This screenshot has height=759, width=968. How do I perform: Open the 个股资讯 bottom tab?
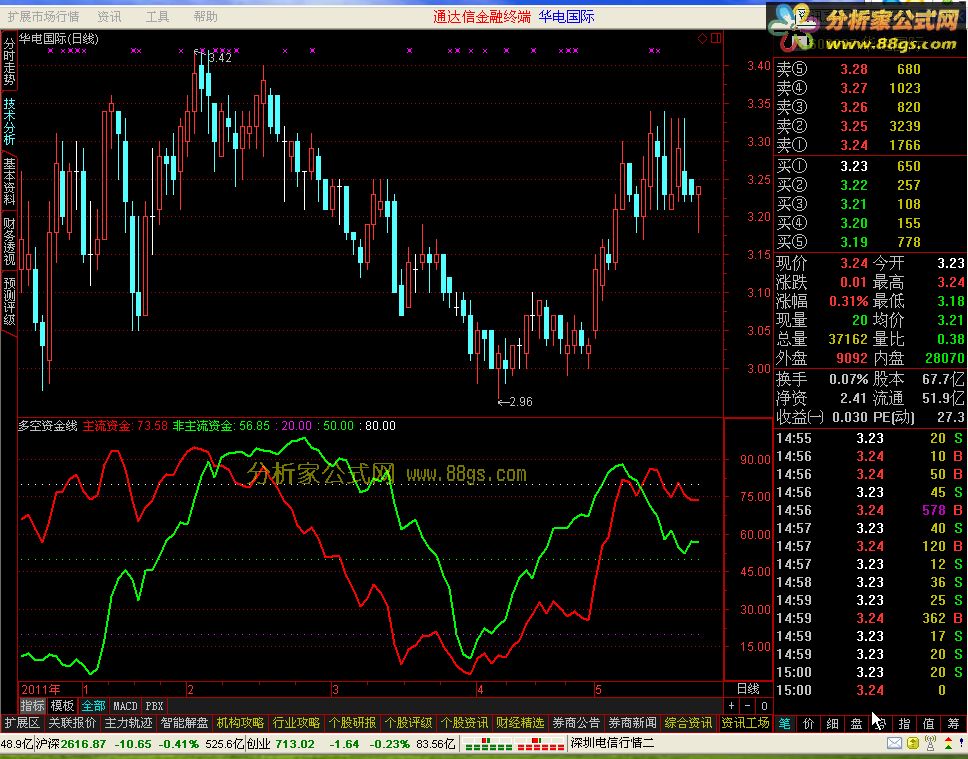464,723
